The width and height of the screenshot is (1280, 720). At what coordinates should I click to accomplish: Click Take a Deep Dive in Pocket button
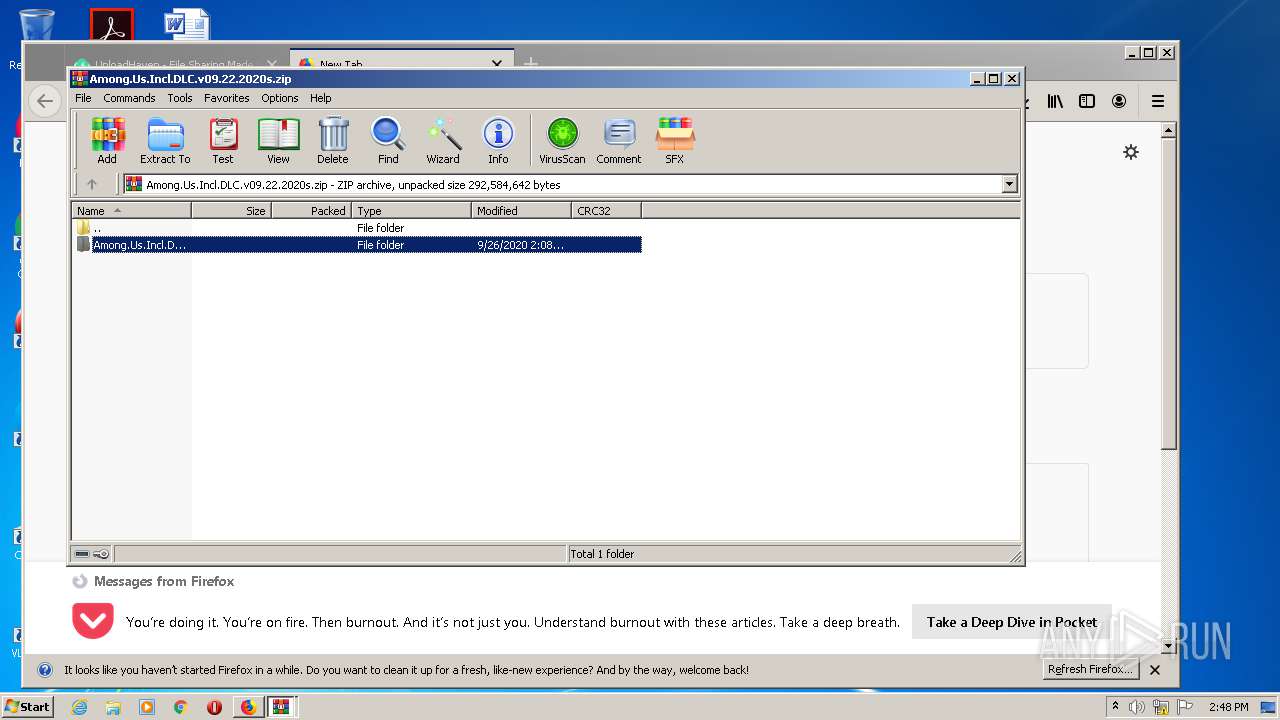pos(1011,622)
